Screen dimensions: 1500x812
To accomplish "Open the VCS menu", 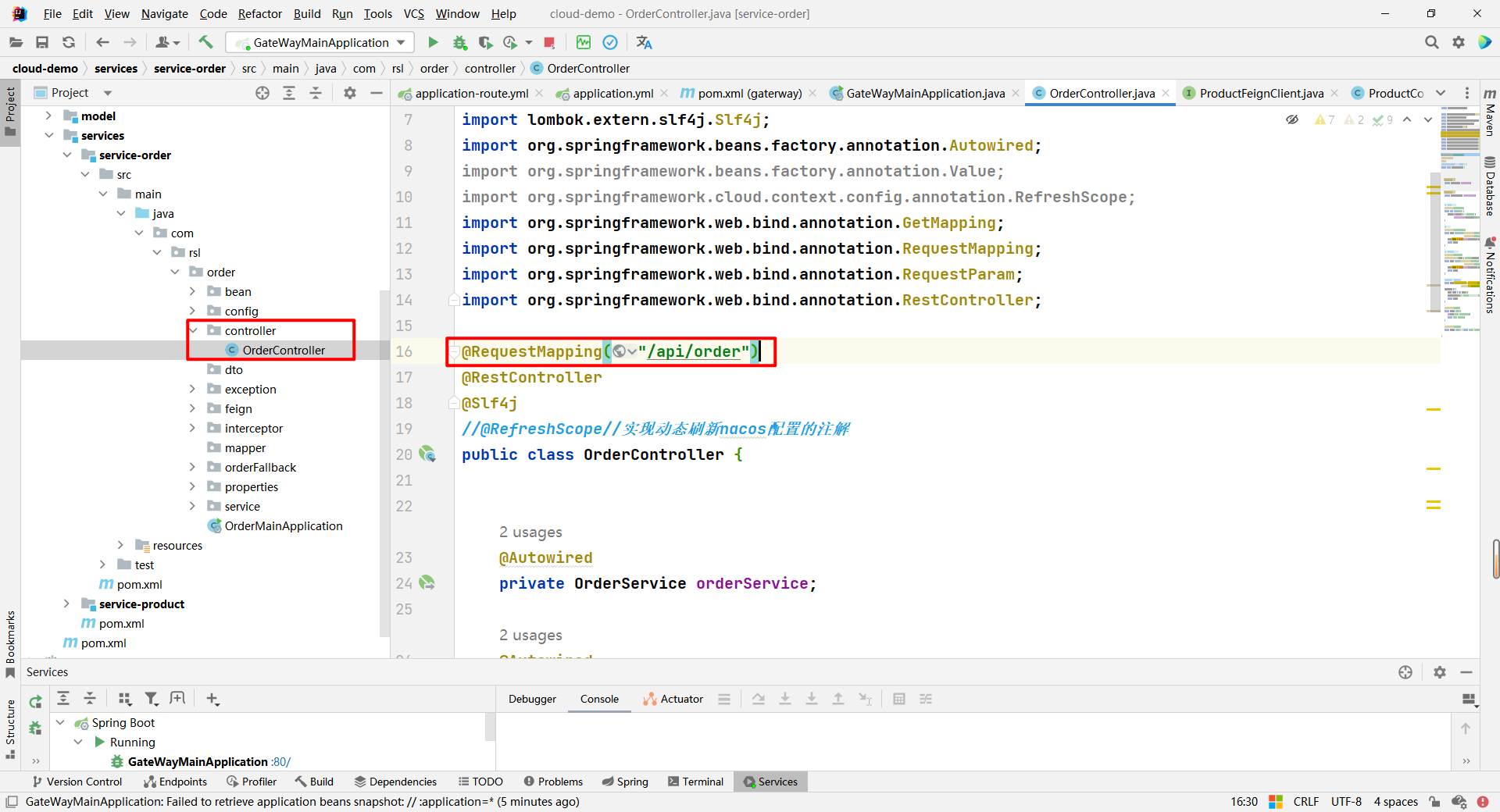I will click(x=413, y=13).
